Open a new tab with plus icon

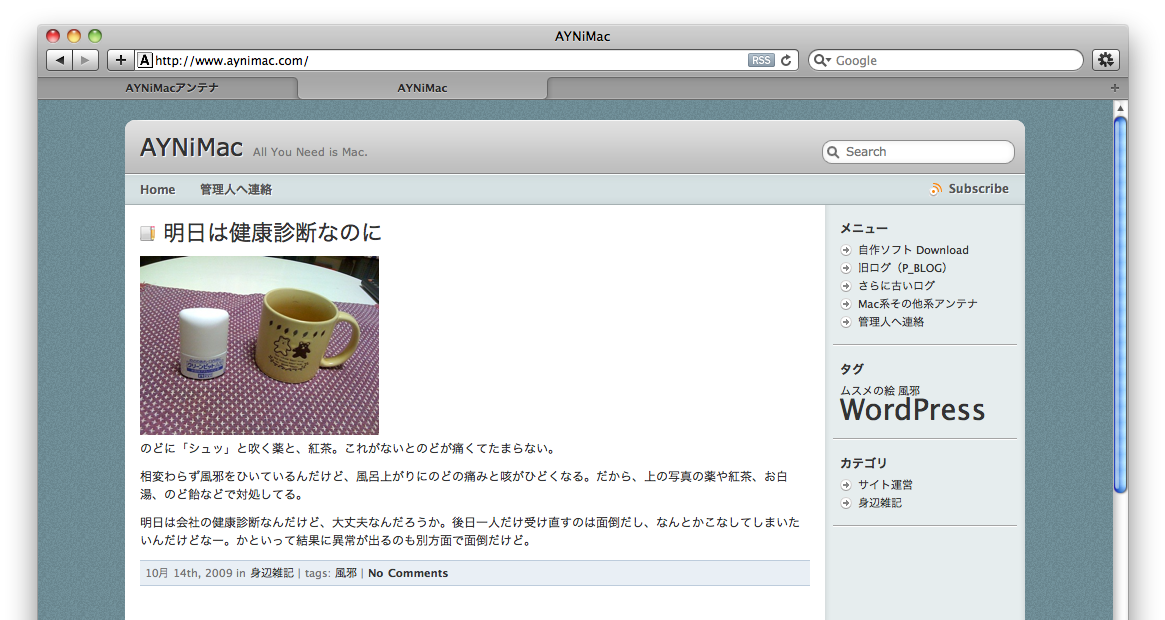[x=1114, y=88]
